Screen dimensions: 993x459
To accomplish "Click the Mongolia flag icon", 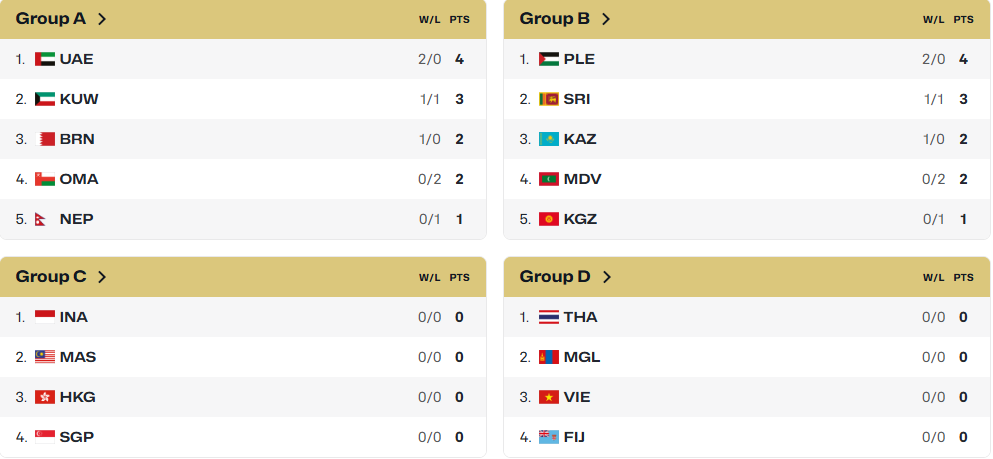I will (x=549, y=357).
